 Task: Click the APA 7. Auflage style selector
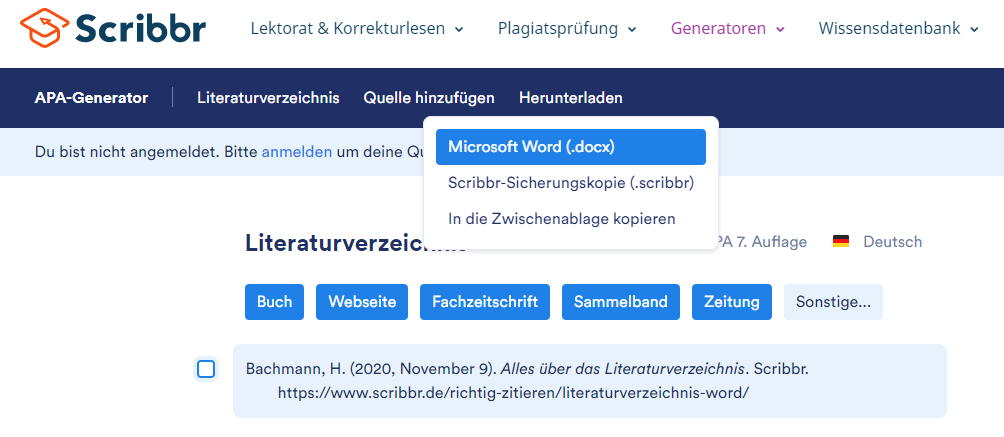point(762,242)
